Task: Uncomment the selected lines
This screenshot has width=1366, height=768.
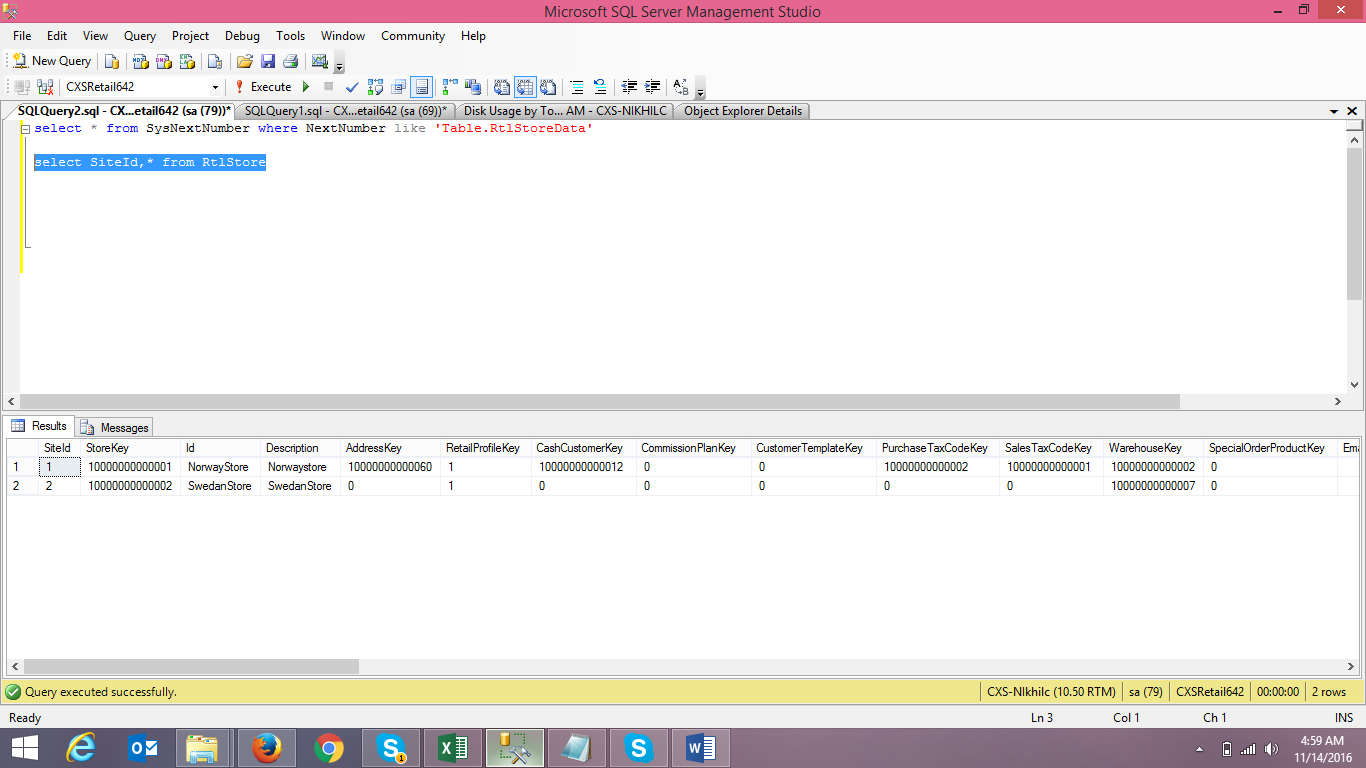Action: (600, 87)
